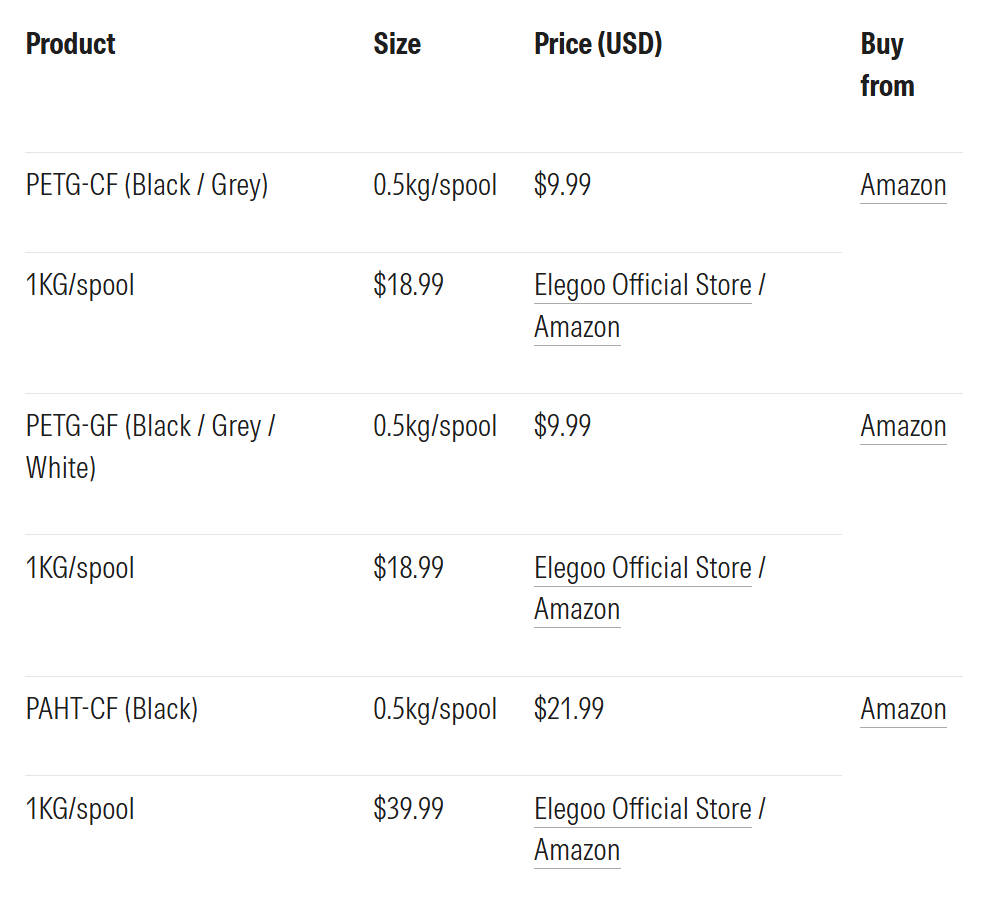Screen dimensions: 984x909
Task: Select the PETG-CF (Black / Grey) product cell
Action: coord(147,186)
